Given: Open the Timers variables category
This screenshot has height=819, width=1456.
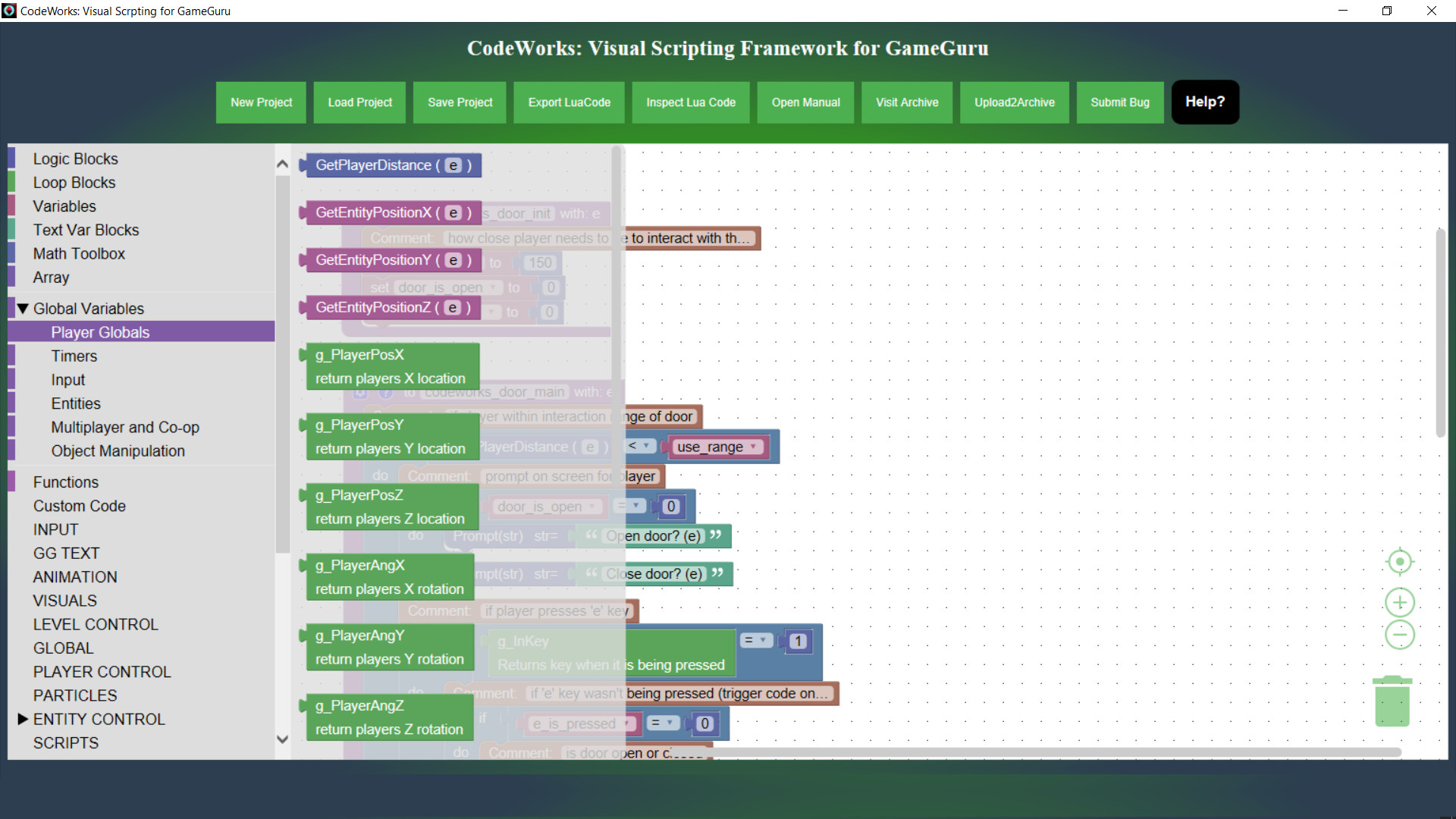Looking at the screenshot, I should click(74, 356).
